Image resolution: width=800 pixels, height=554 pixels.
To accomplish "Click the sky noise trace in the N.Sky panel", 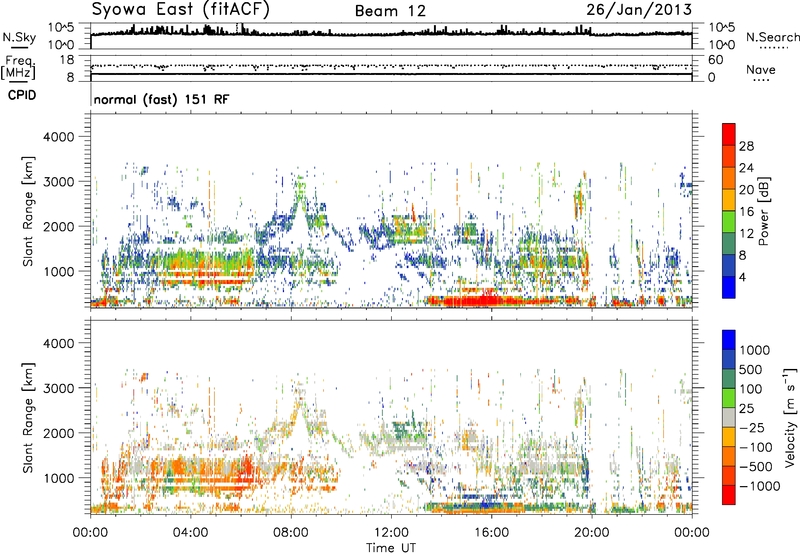I will [x=391, y=33].
